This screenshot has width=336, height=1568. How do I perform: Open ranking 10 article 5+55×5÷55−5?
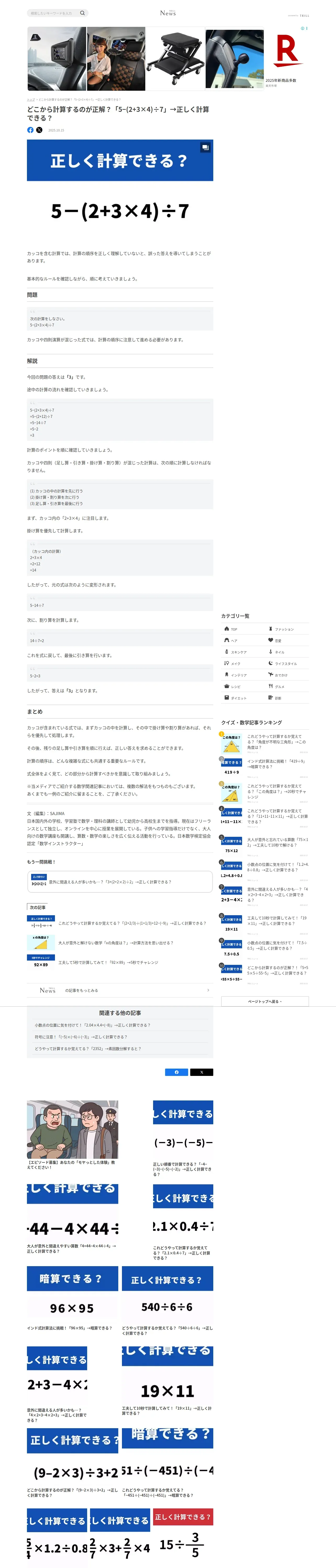point(277,970)
